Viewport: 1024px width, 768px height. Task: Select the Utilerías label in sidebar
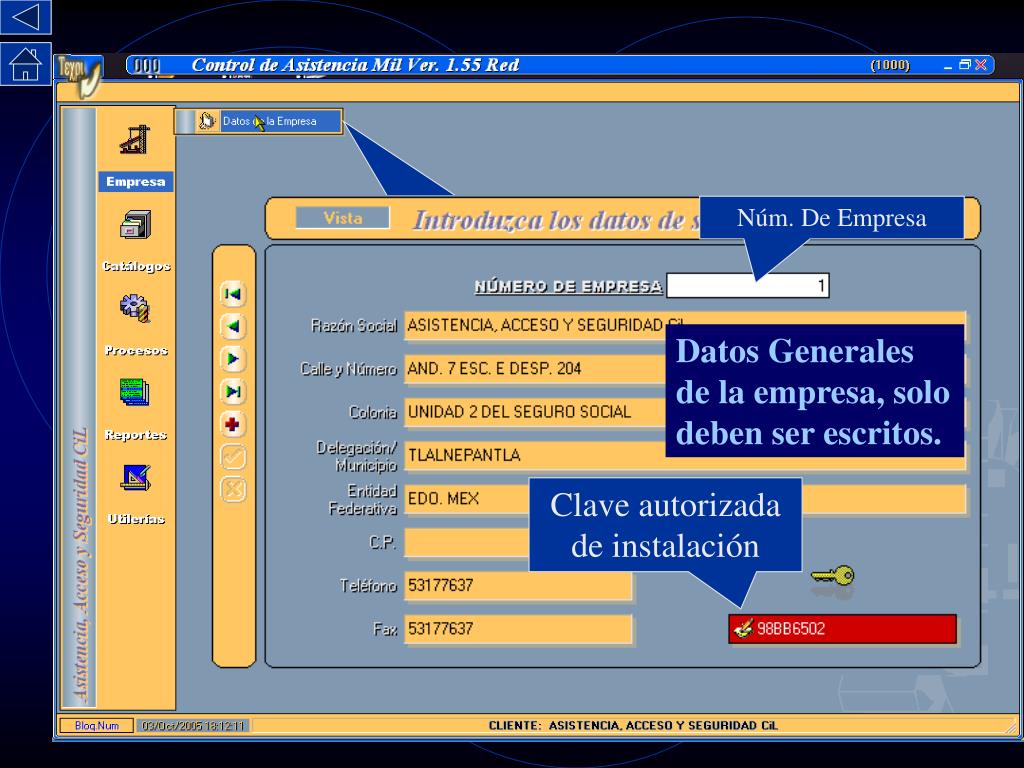[136, 519]
